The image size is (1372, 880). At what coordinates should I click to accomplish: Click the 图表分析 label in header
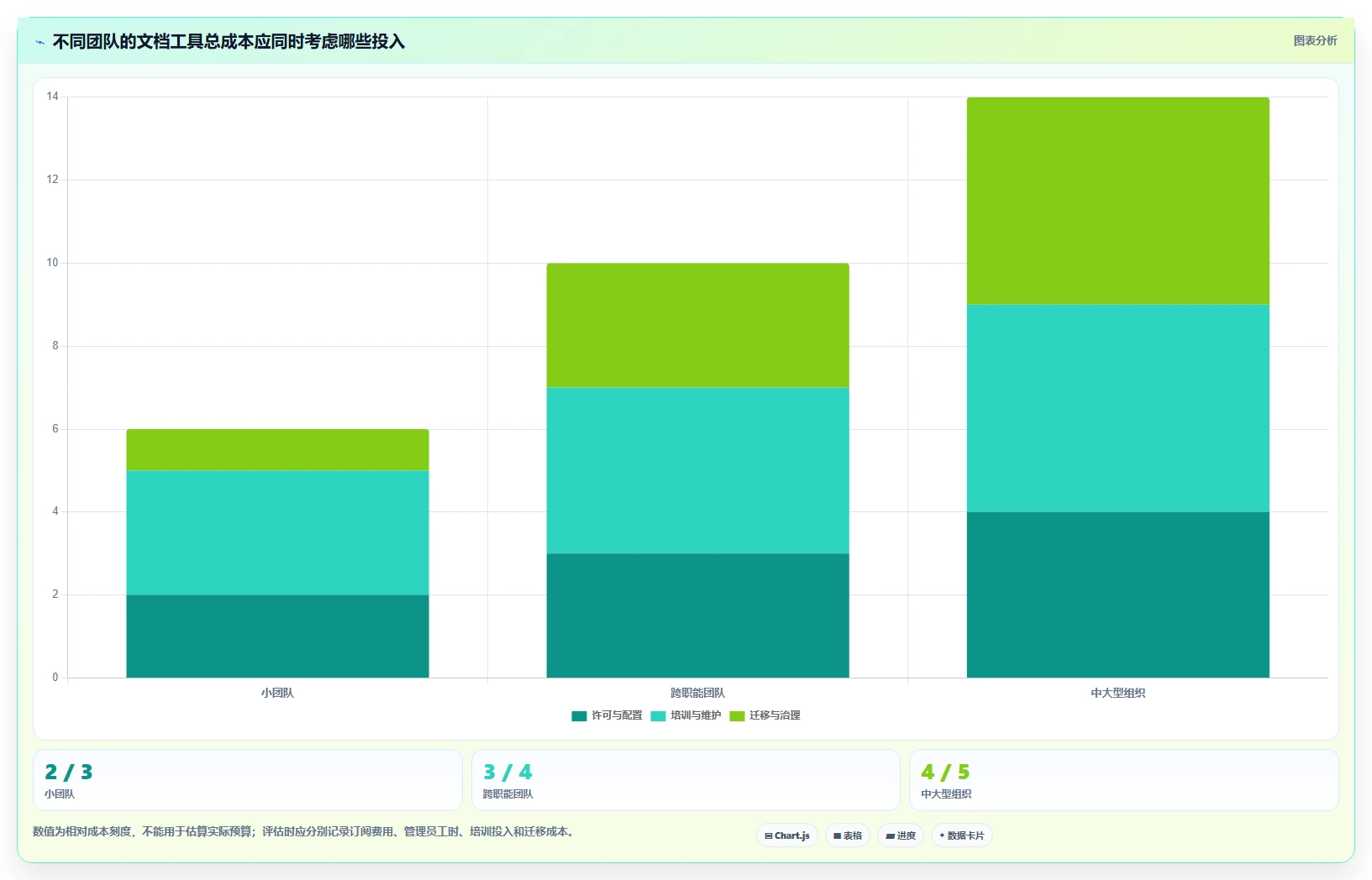pos(1315,40)
